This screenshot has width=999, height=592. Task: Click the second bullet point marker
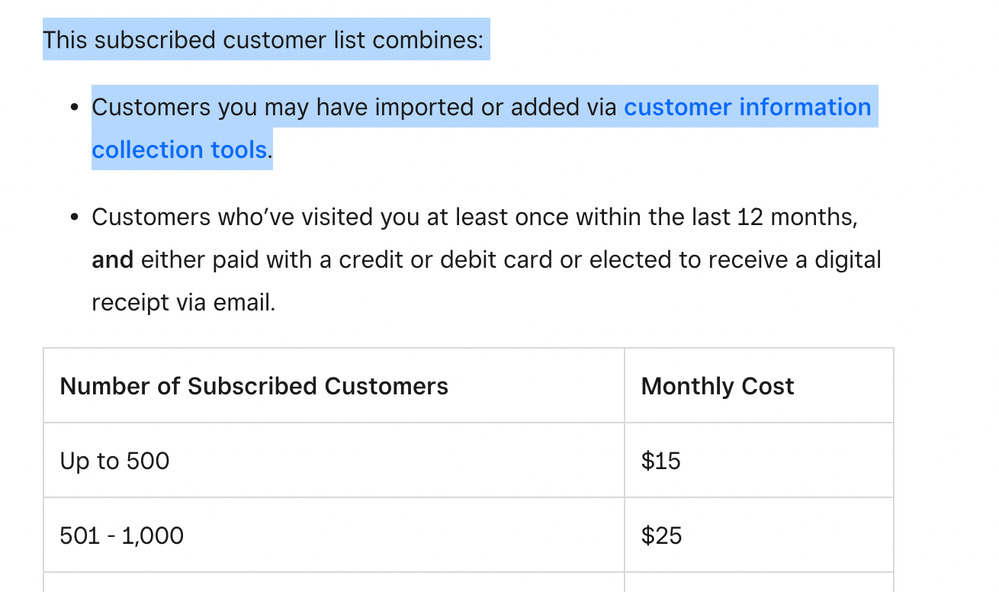pos(74,218)
